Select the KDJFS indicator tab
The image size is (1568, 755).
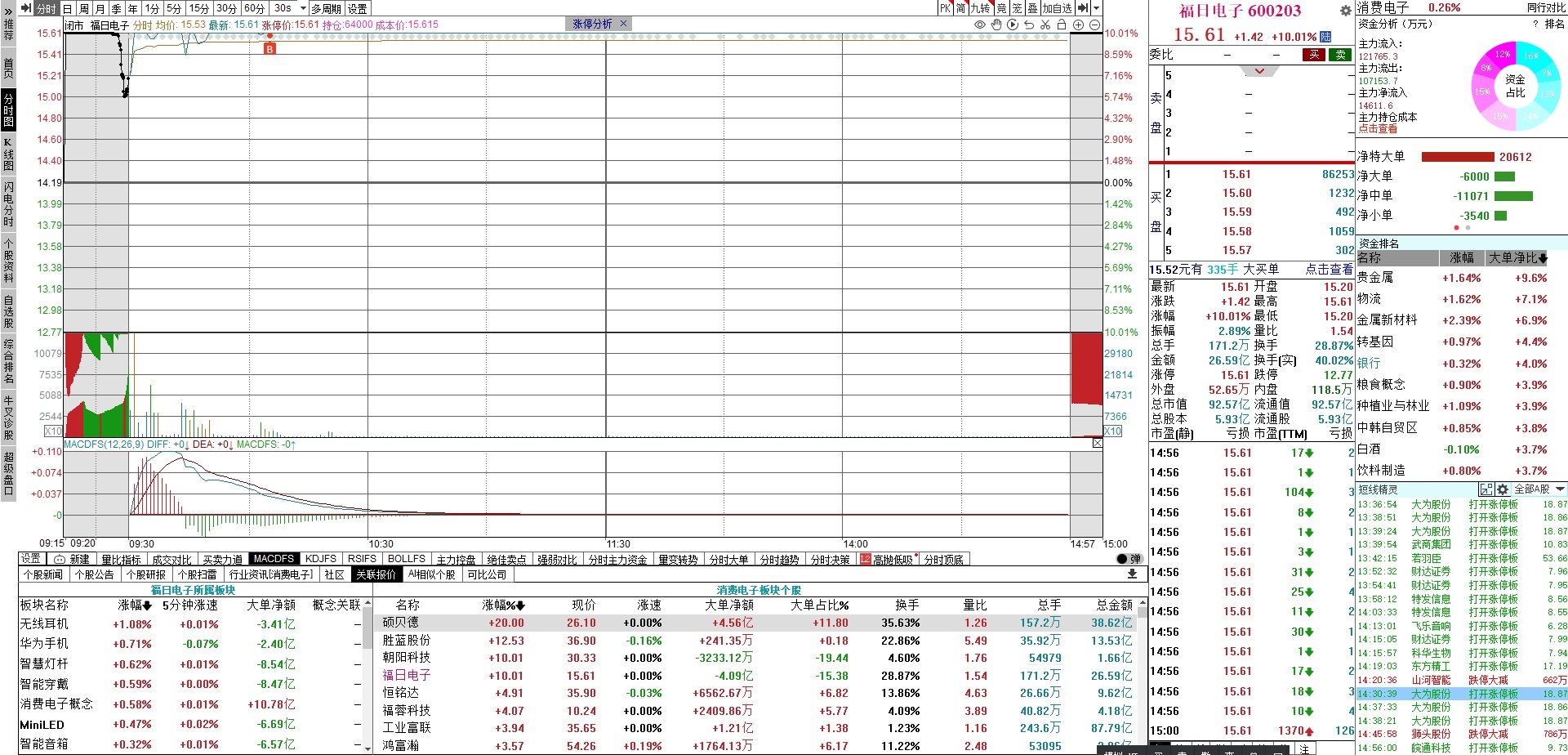[x=321, y=559]
